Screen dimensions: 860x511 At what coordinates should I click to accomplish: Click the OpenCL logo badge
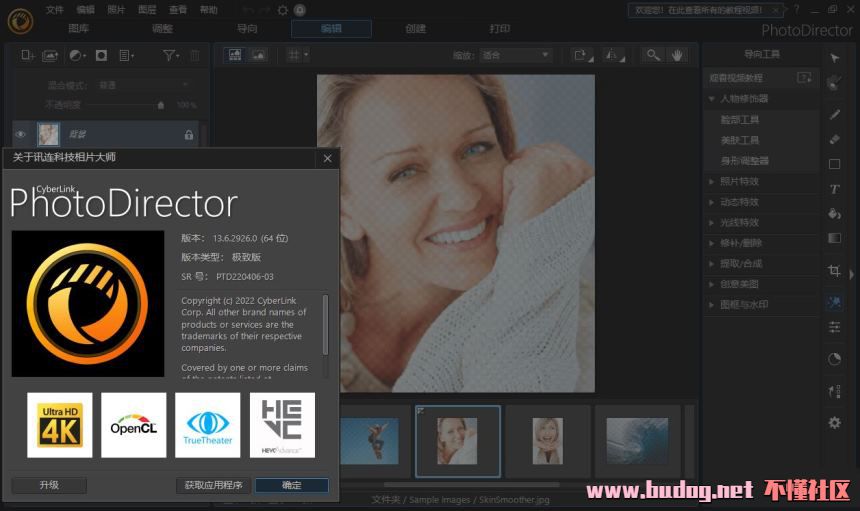[133, 425]
